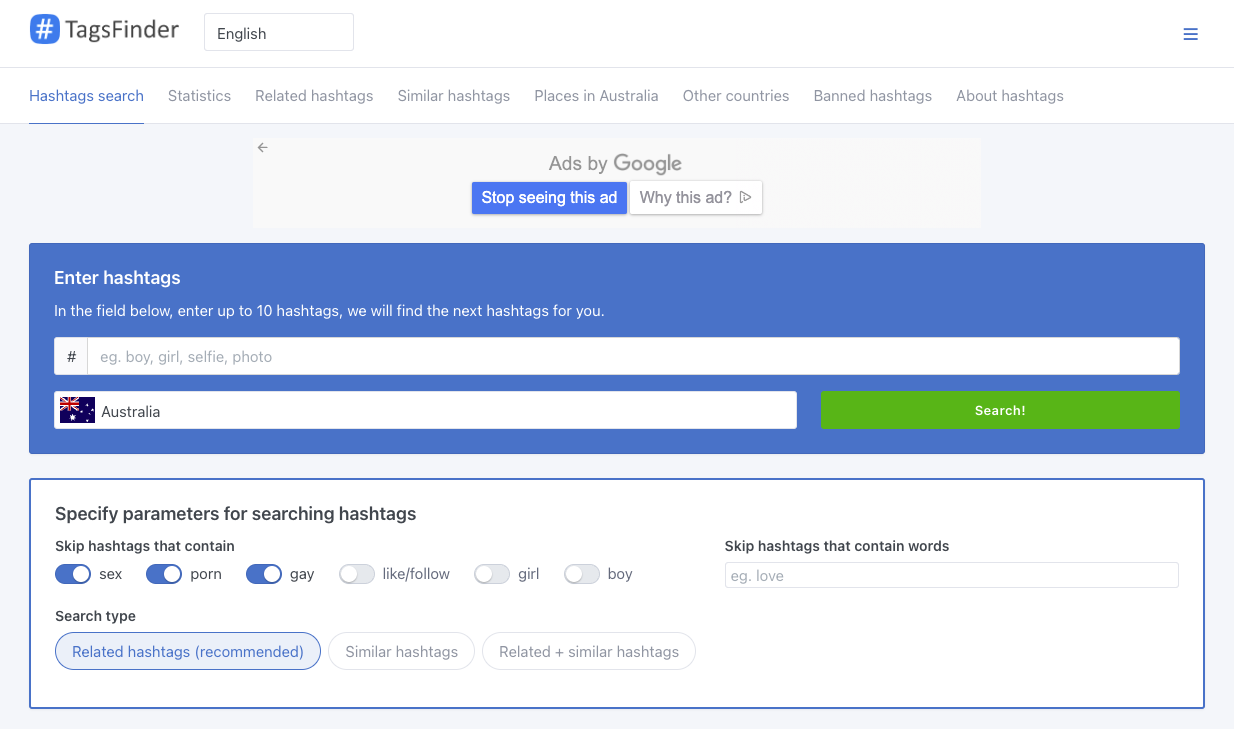Screen dimensions: 1234x729
Task: Enable the like/follow filter toggle
Action: point(357,574)
